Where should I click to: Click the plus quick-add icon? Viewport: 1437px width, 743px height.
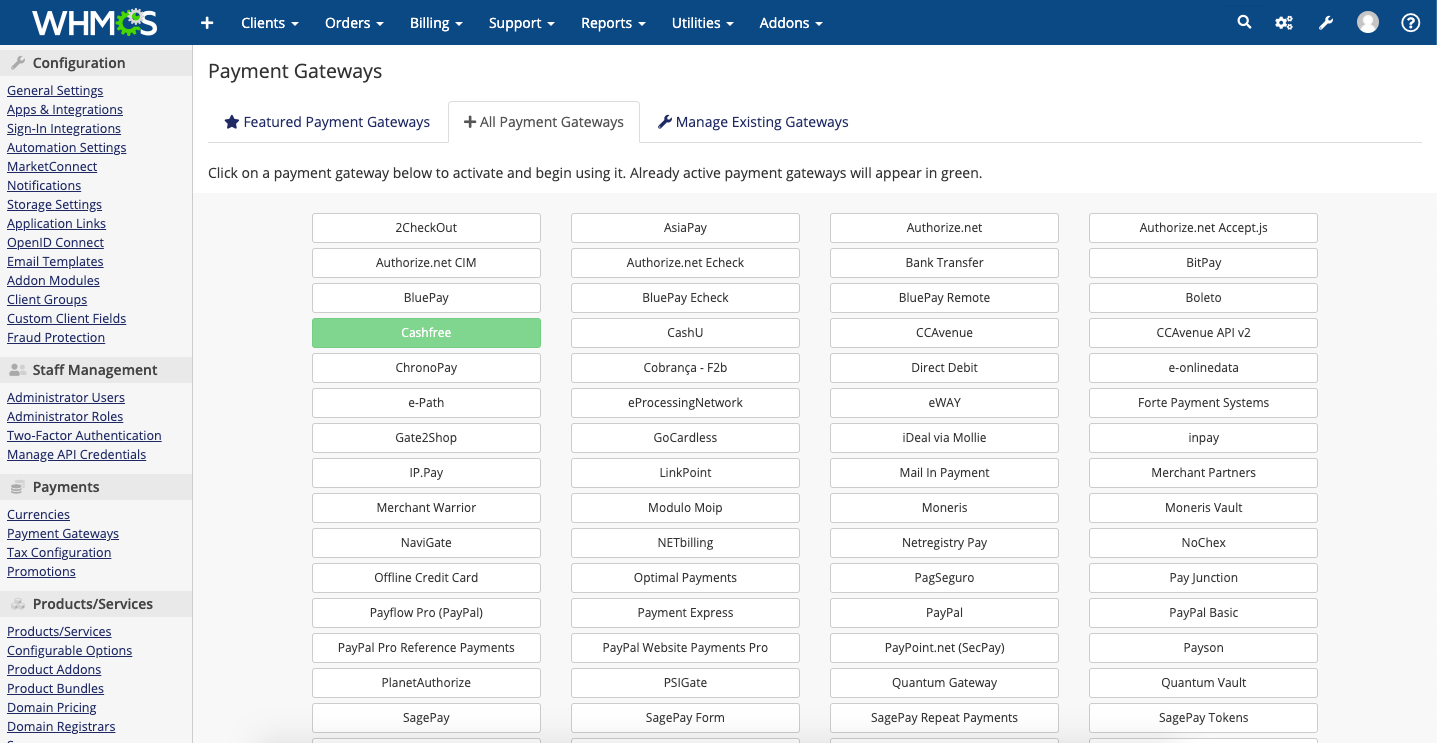coord(207,23)
